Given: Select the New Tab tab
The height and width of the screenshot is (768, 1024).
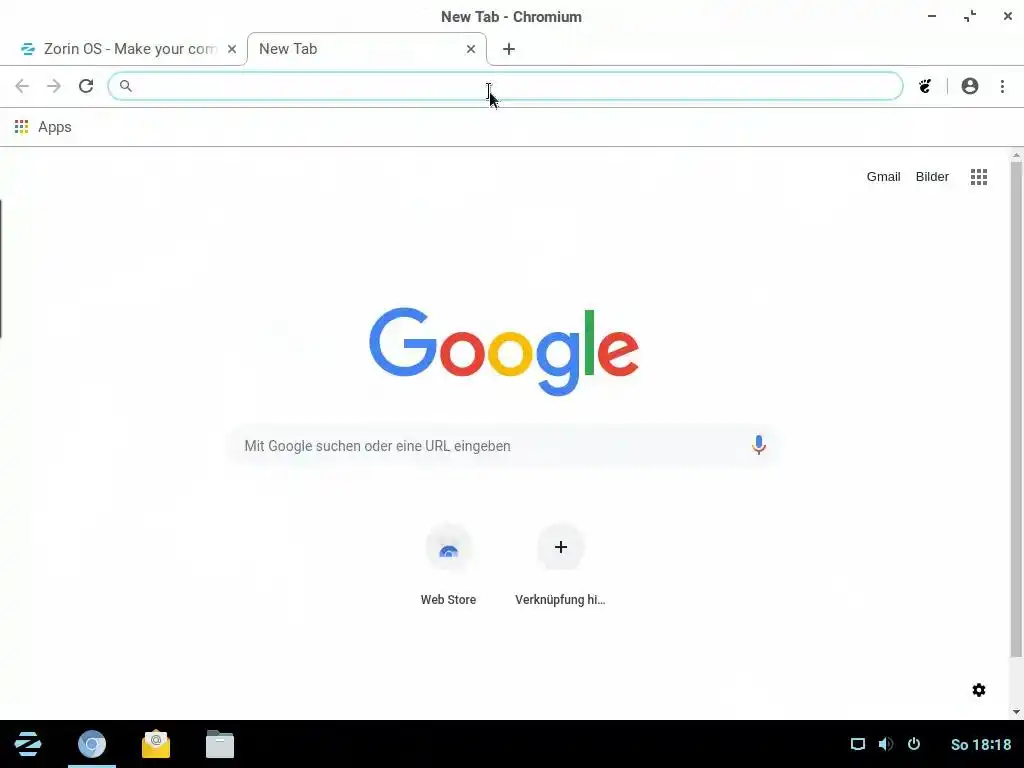Looking at the screenshot, I should [366, 49].
